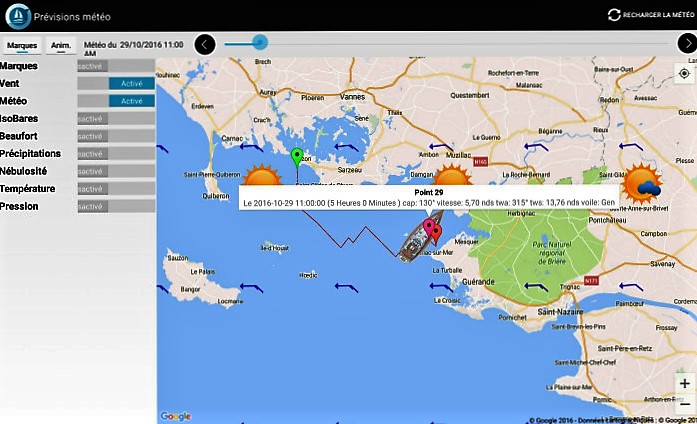Click the La Roche-Bernard label
Image resolution: width=697 pixels, height=424 pixels.
526,175
